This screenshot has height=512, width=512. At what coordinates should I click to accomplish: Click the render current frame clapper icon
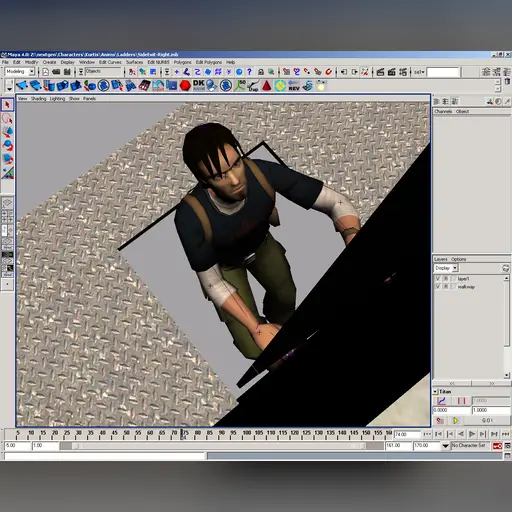(x=380, y=72)
